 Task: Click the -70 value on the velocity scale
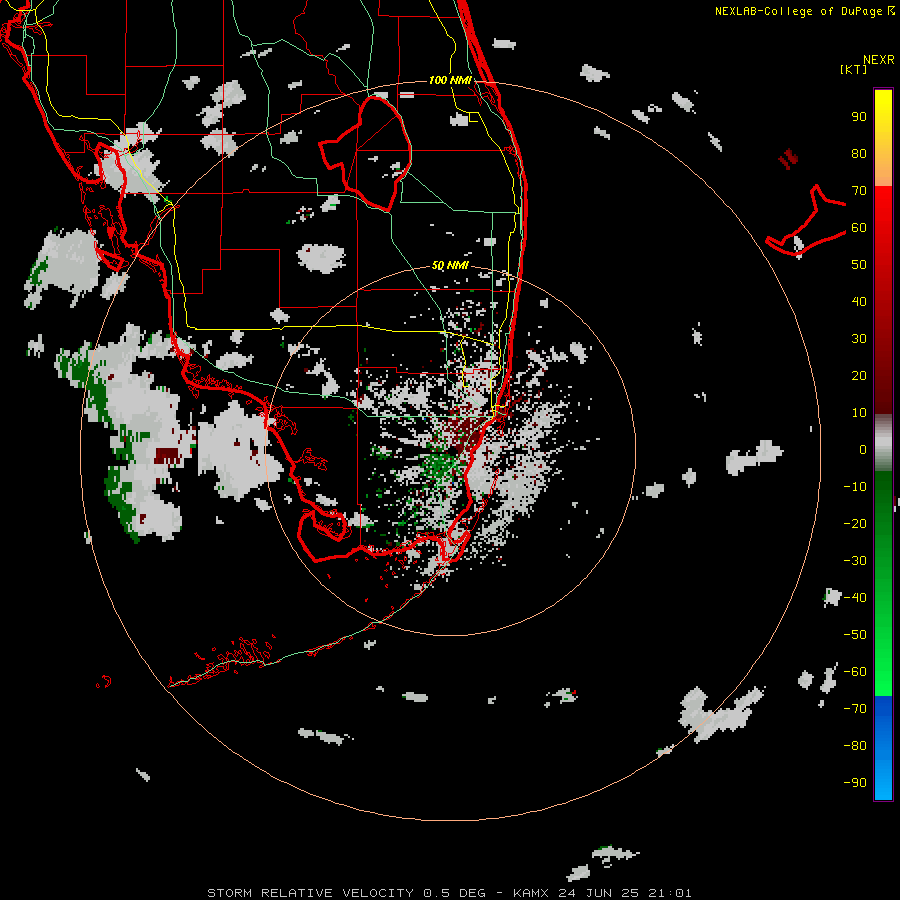pos(855,709)
